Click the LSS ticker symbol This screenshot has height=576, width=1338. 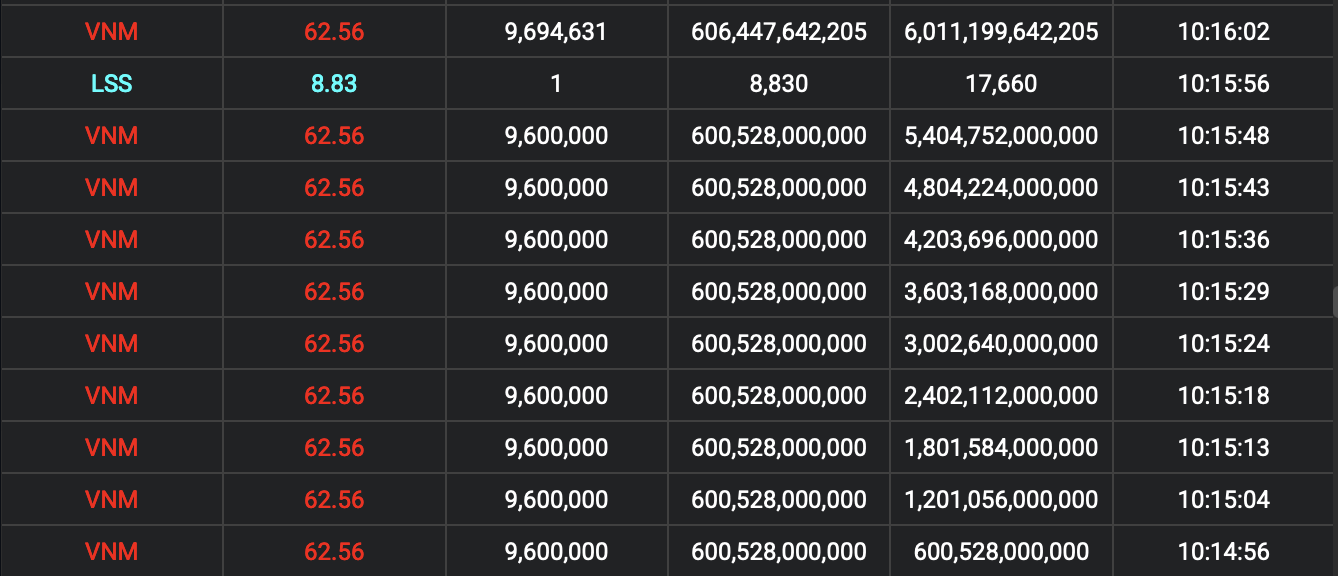(111, 84)
